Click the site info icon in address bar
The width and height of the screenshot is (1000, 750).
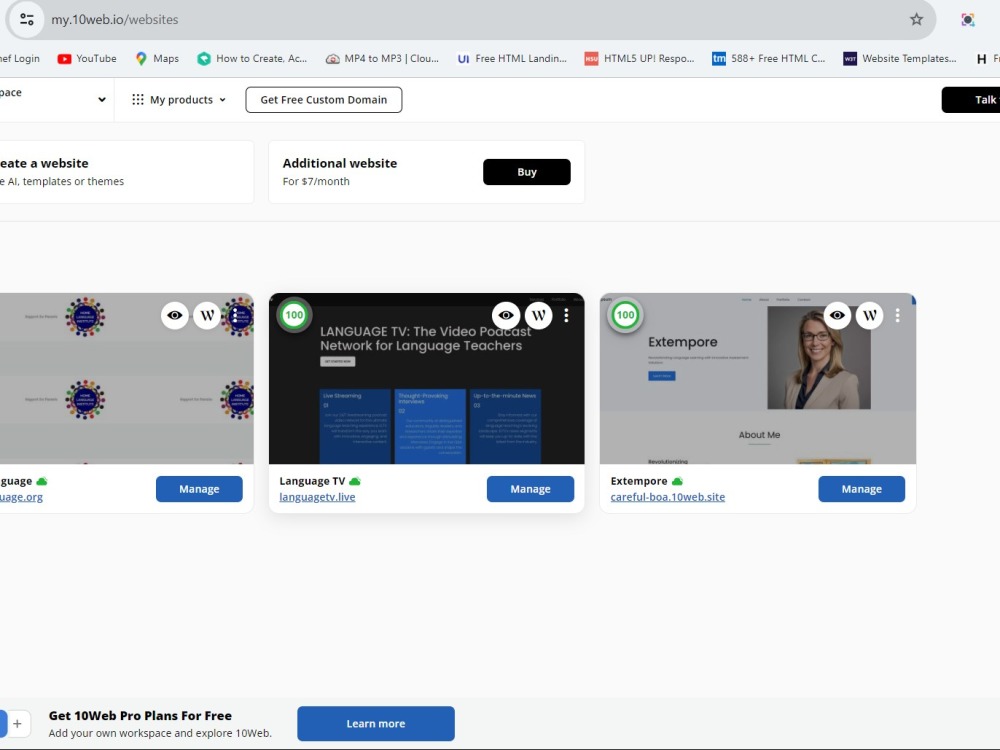tap(27, 19)
